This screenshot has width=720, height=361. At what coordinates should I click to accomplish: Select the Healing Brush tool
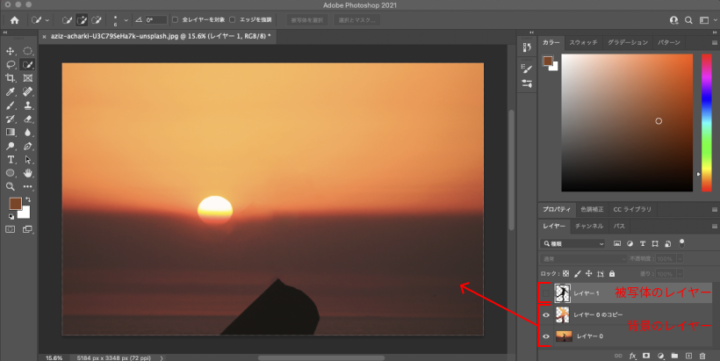[28, 92]
